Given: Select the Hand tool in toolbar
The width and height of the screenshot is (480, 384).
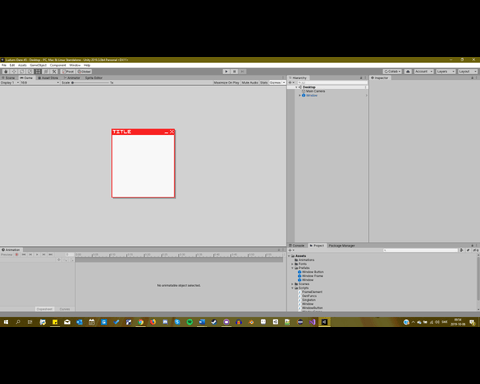Looking at the screenshot, I should coord(6,71).
